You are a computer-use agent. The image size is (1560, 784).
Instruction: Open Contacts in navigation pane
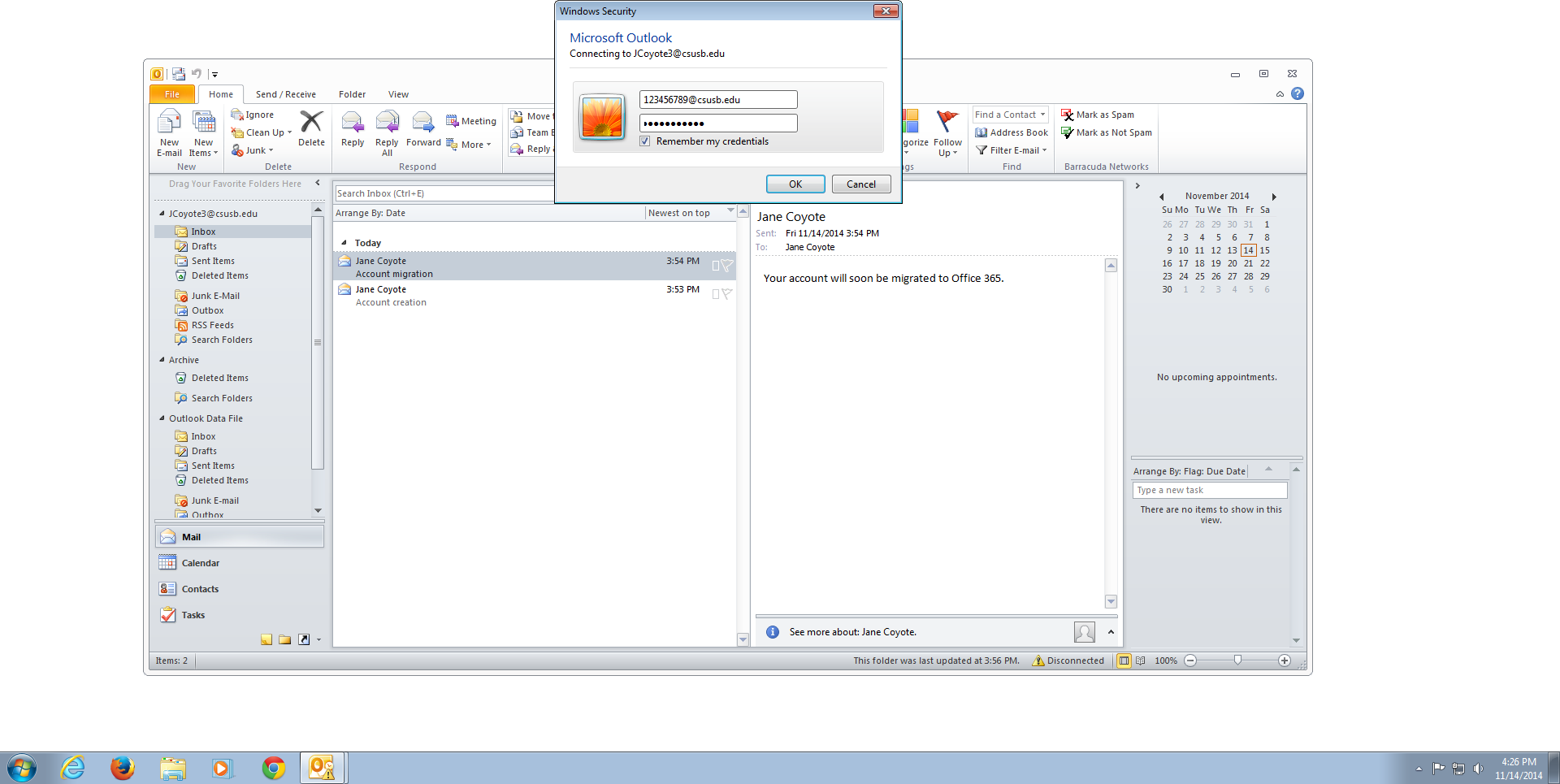coord(240,589)
